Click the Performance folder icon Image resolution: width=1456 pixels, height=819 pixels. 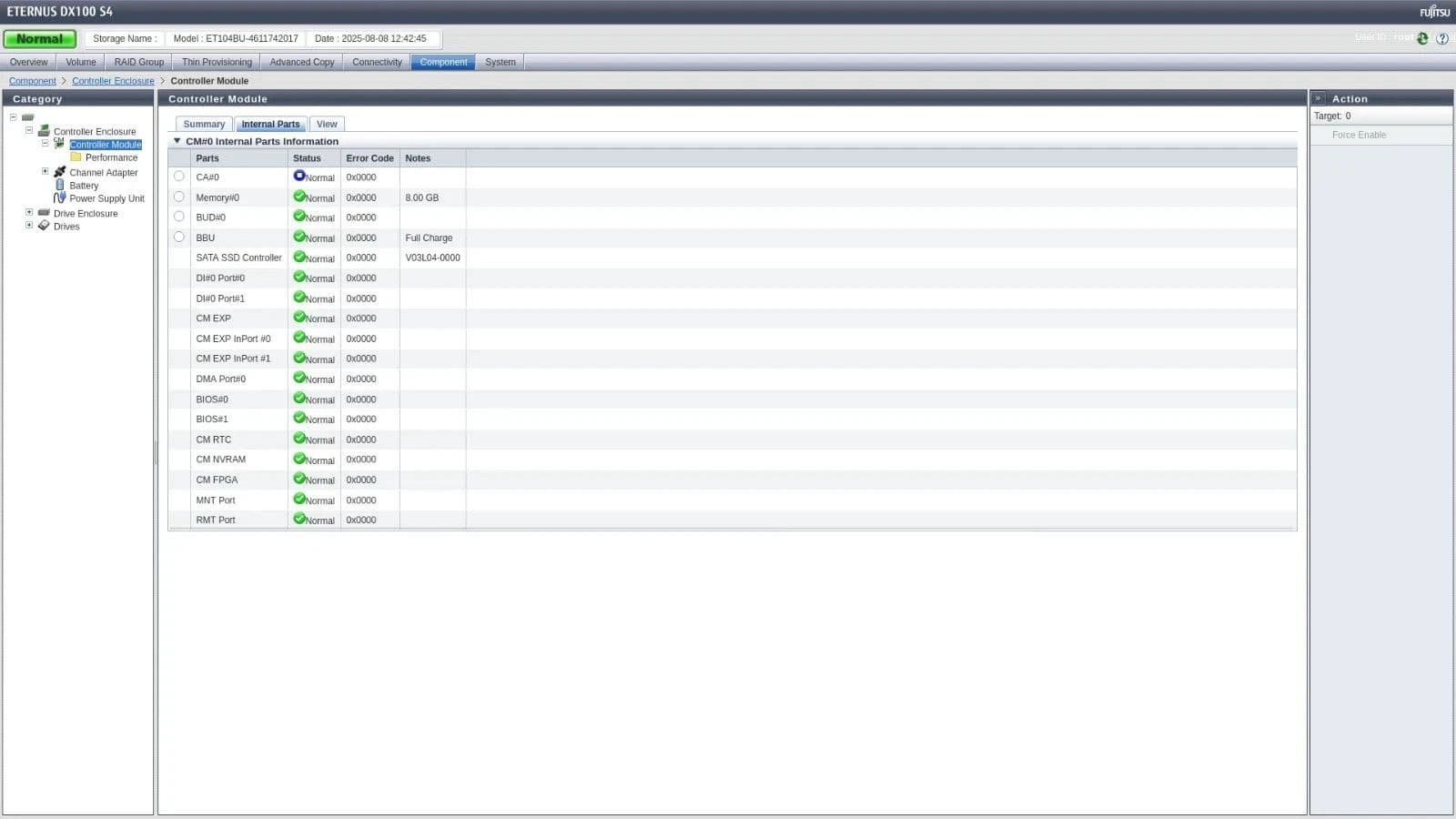[x=76, y=157]
